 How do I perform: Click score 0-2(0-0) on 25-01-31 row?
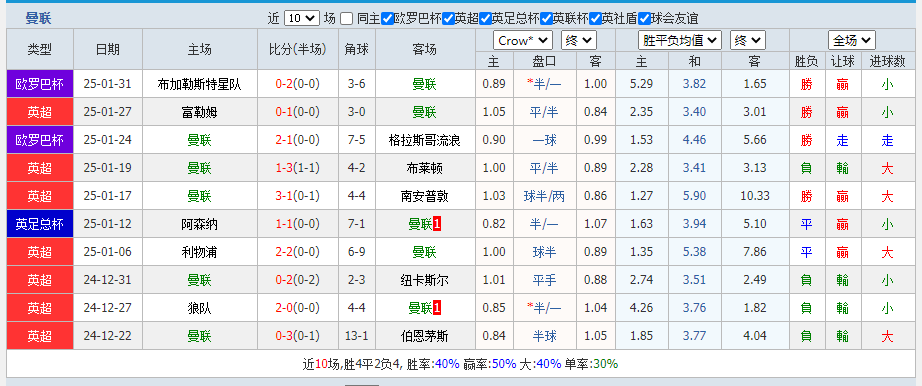(x=298, y=84)
